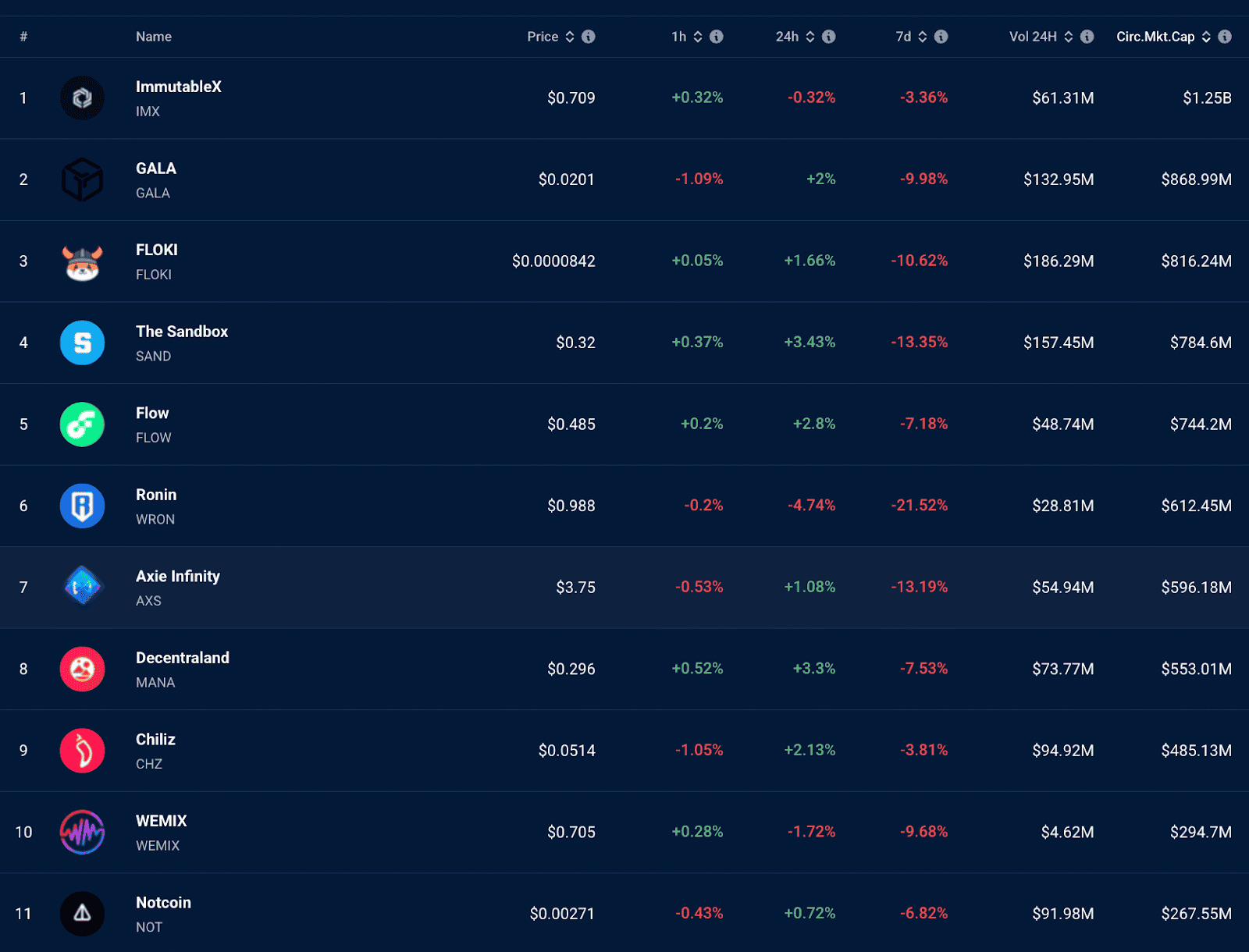Show info tooltip for Price column
Screen dimensions: 1249x952
pos(589,37)
